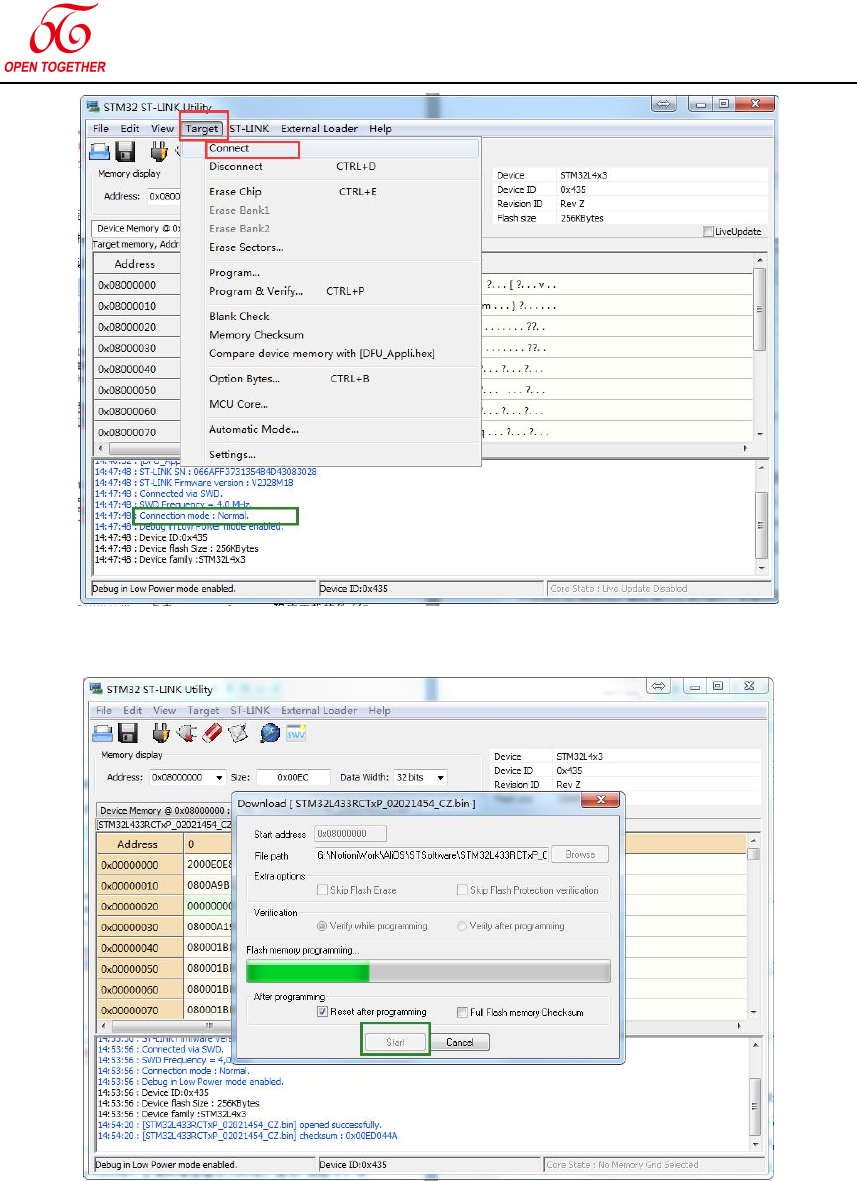Click Start address field in Download dialog
This screenshot has height=1181, width=857.
tap(350, 834)
